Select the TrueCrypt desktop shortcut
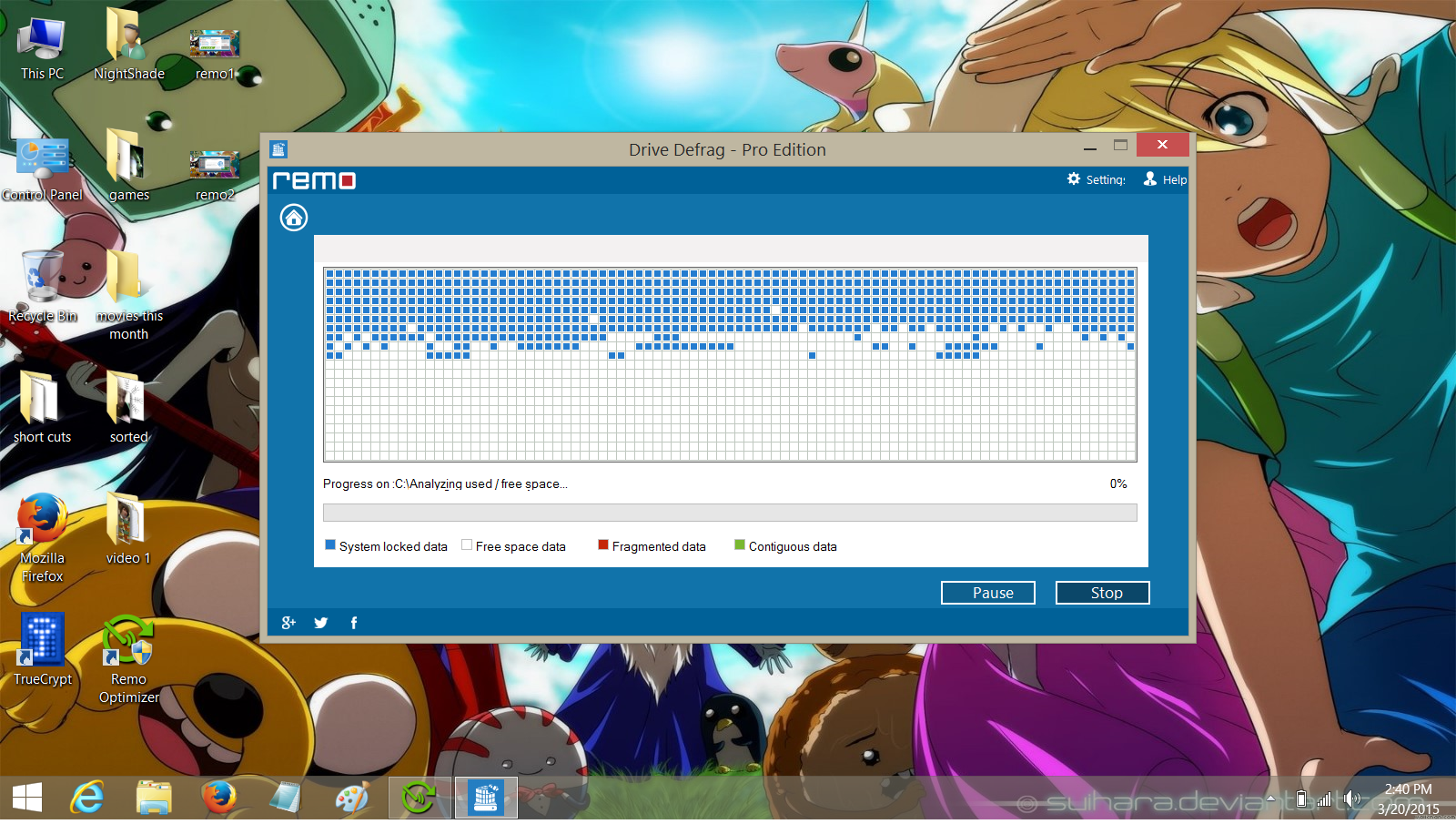The height and width of the screenshot is (824, 1456). point(42,650)
